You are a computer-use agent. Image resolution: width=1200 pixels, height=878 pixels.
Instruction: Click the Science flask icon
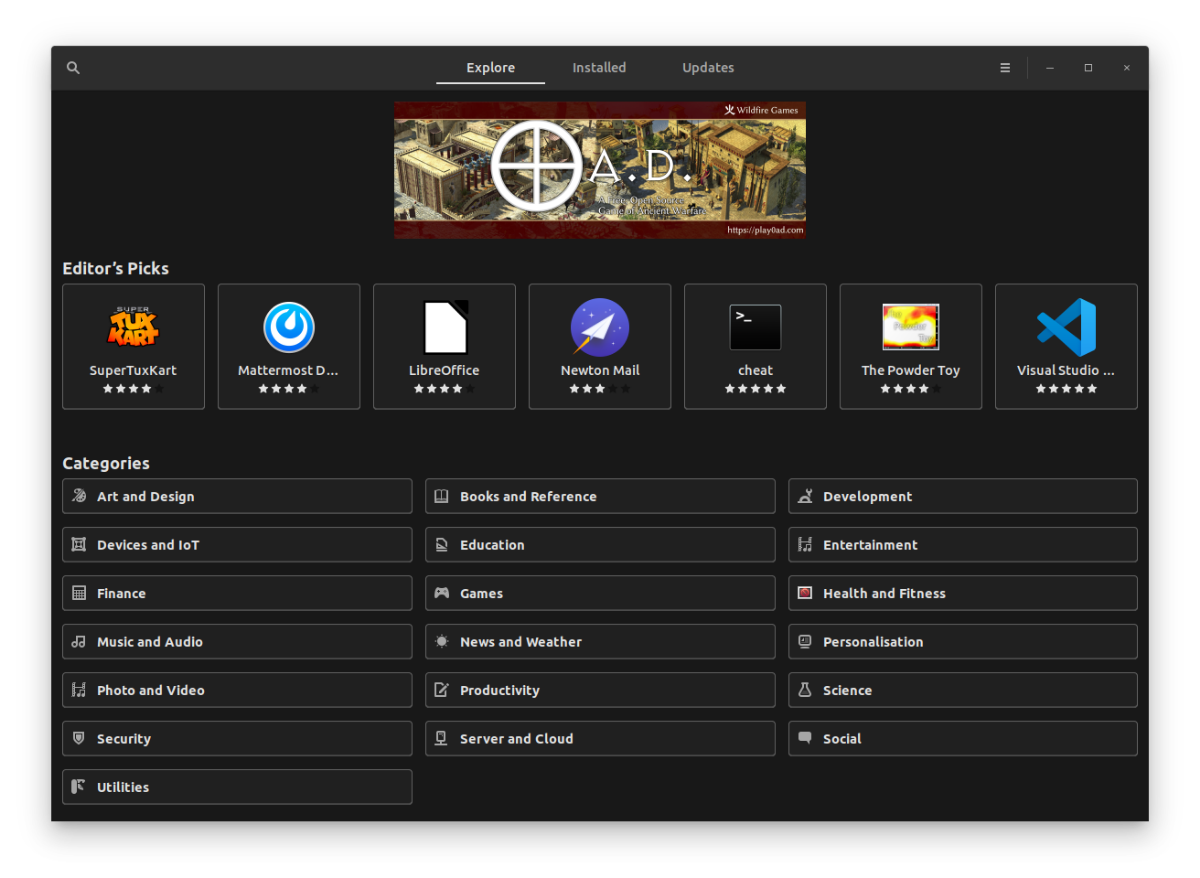(805, 690)
